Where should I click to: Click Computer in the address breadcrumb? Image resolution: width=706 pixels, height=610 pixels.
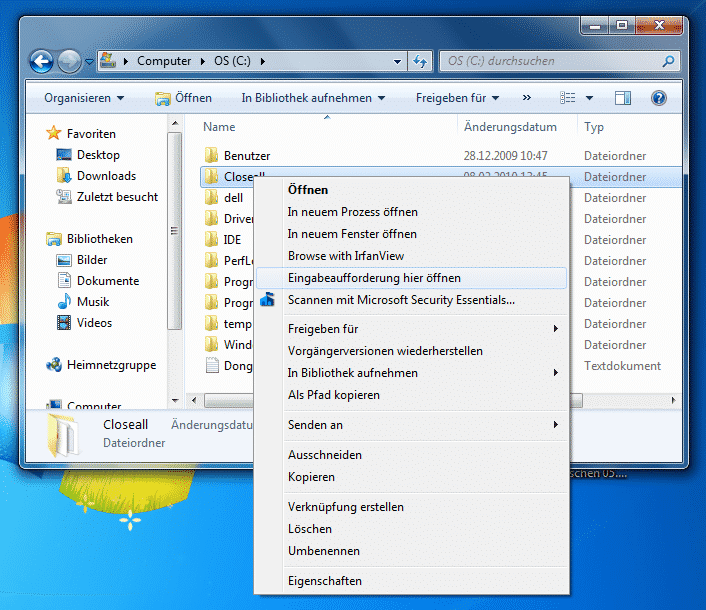click(x=164, y=61)
